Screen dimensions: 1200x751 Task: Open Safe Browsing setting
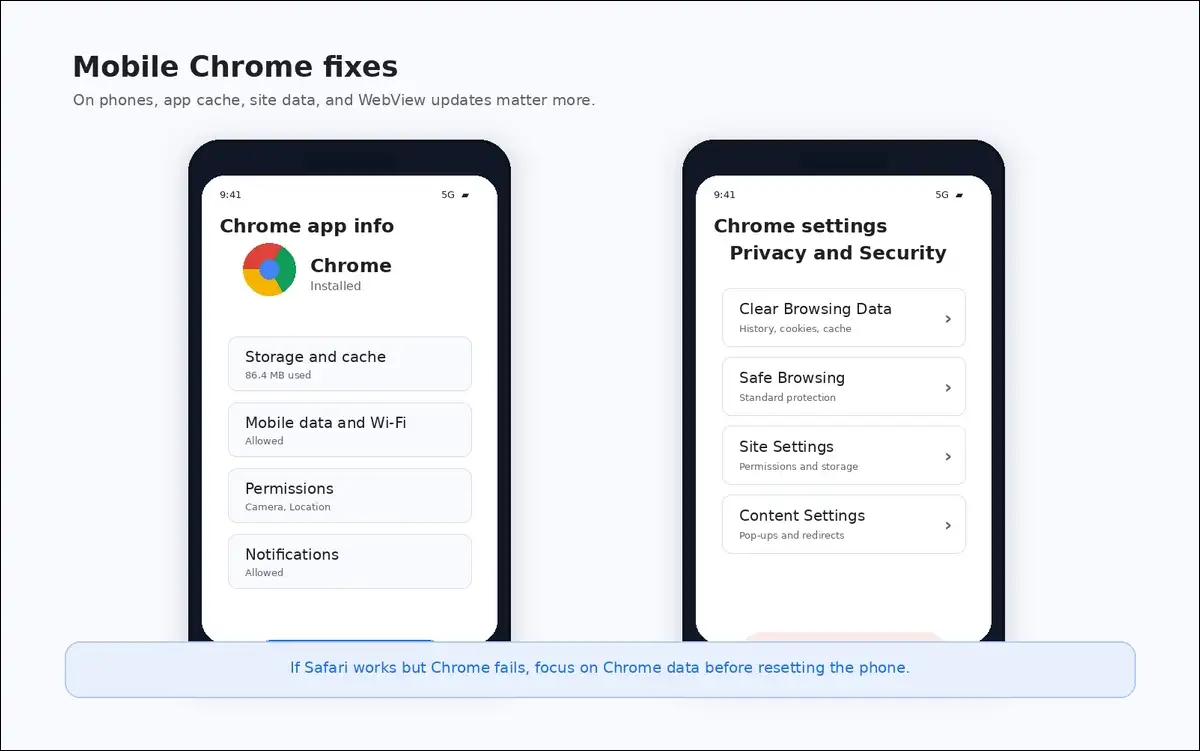tap(844, 387)
